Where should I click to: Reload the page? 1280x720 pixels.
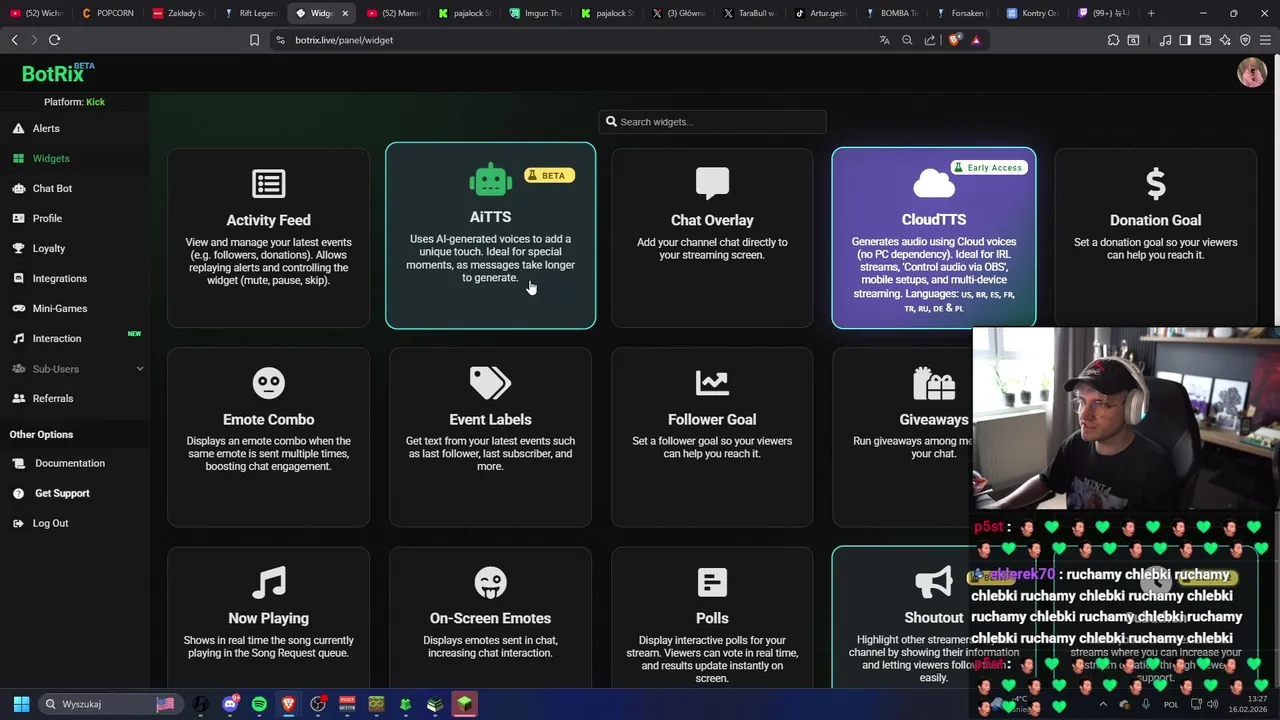[54, 40]
